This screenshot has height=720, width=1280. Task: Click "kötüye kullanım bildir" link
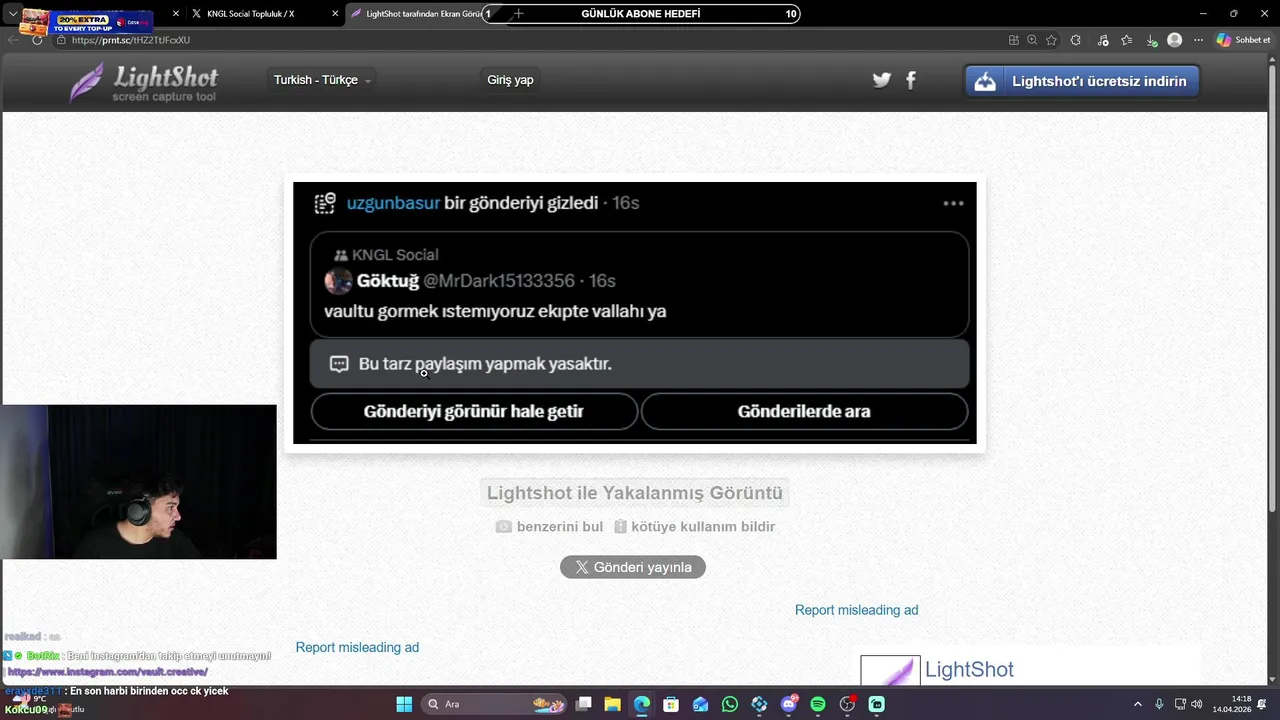click(695, 526)
